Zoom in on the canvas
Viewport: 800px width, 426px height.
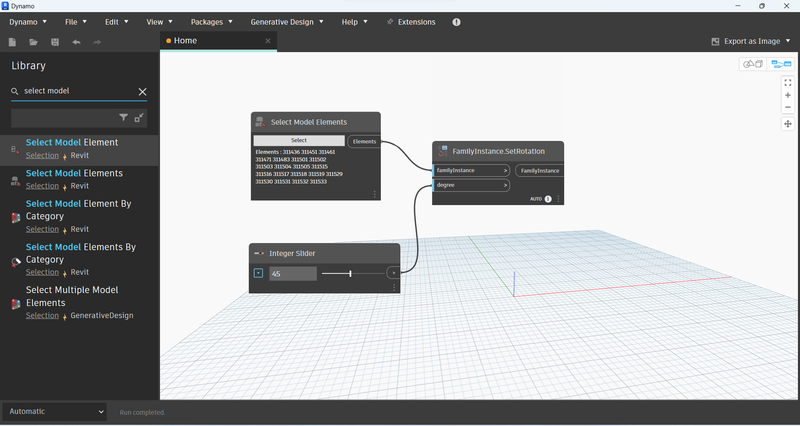click(788, 95)
